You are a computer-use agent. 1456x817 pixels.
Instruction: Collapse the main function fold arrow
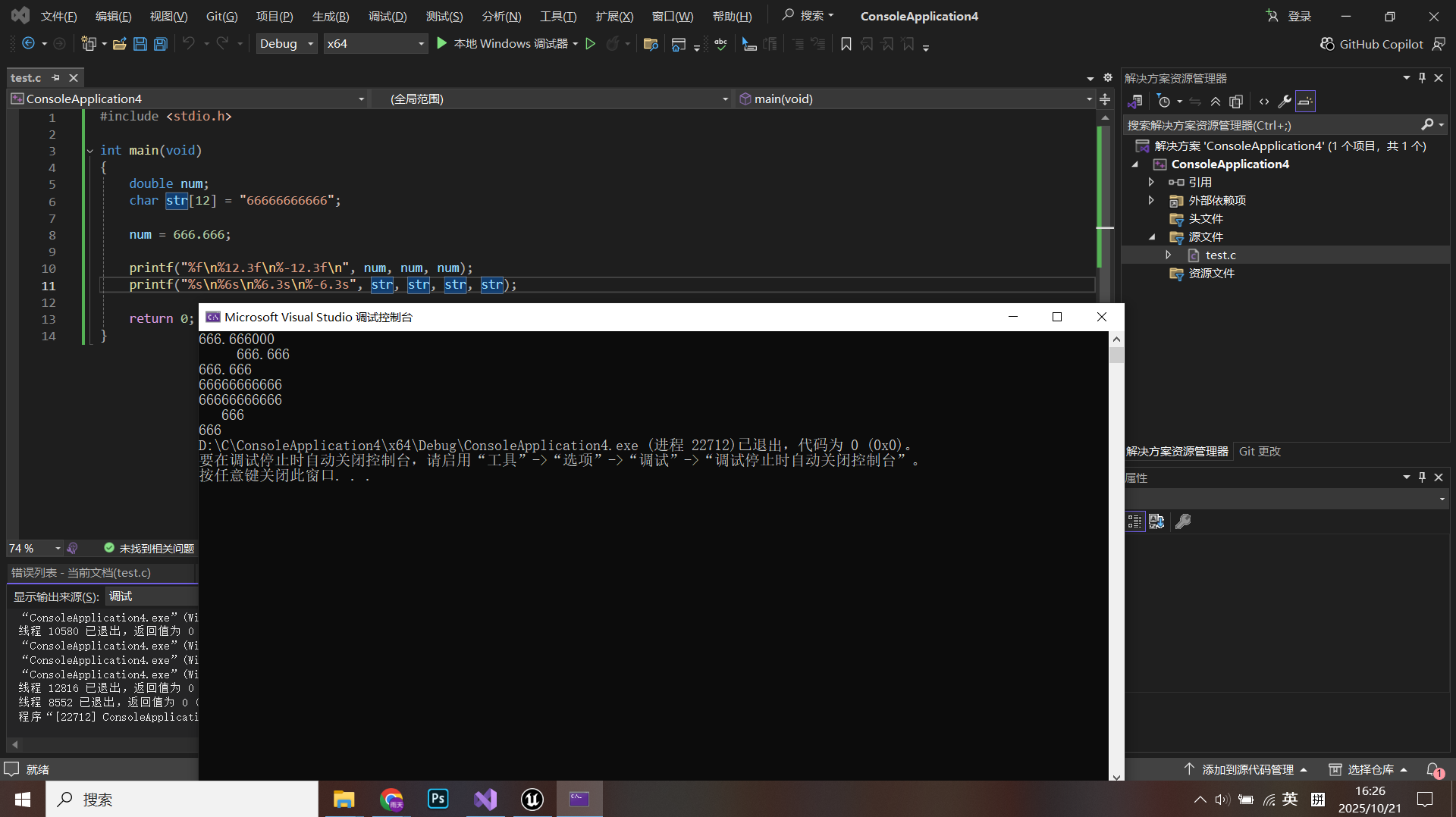[x=89, y=151]
